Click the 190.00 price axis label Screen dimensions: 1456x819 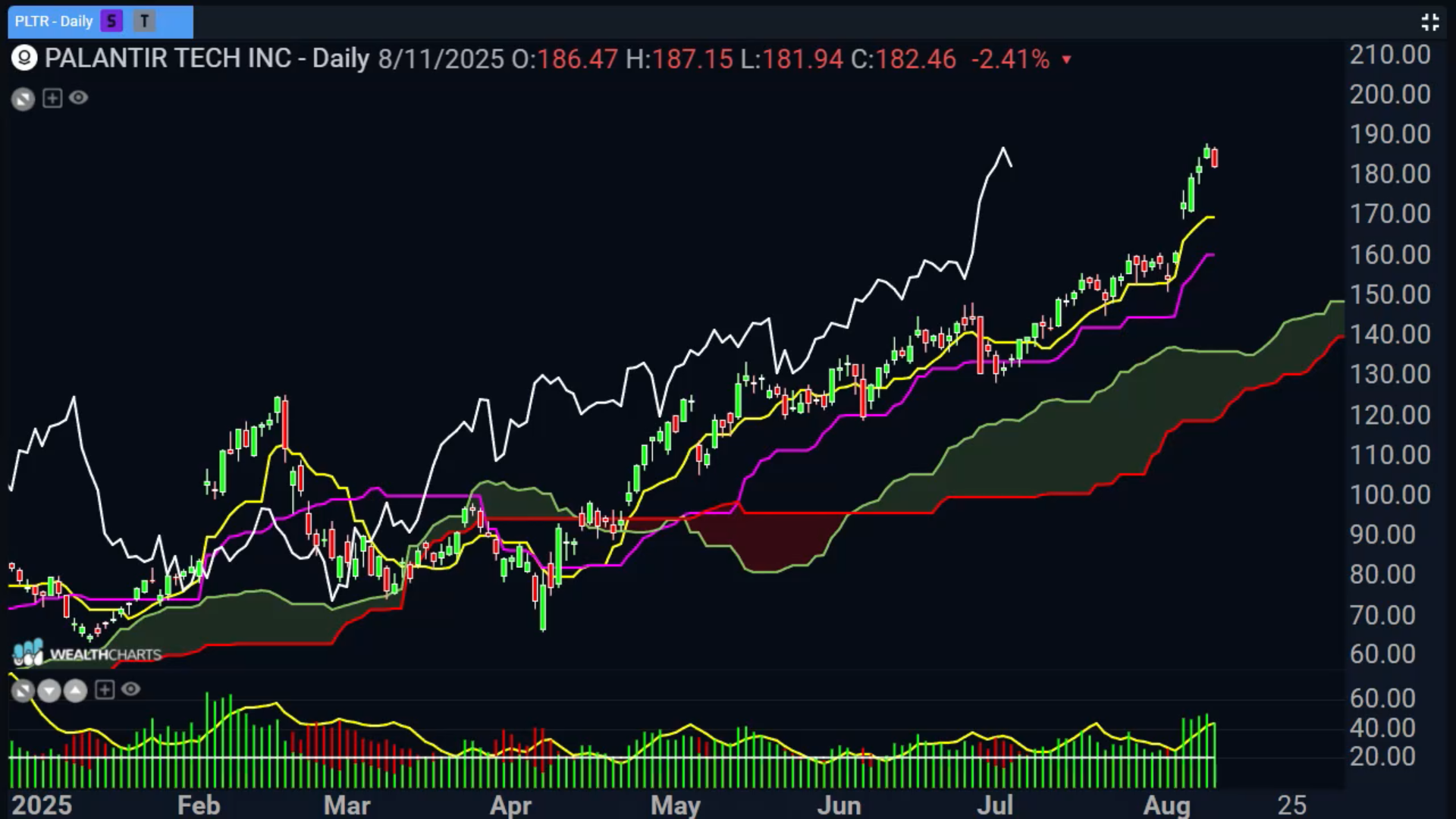pos(1390,134)
